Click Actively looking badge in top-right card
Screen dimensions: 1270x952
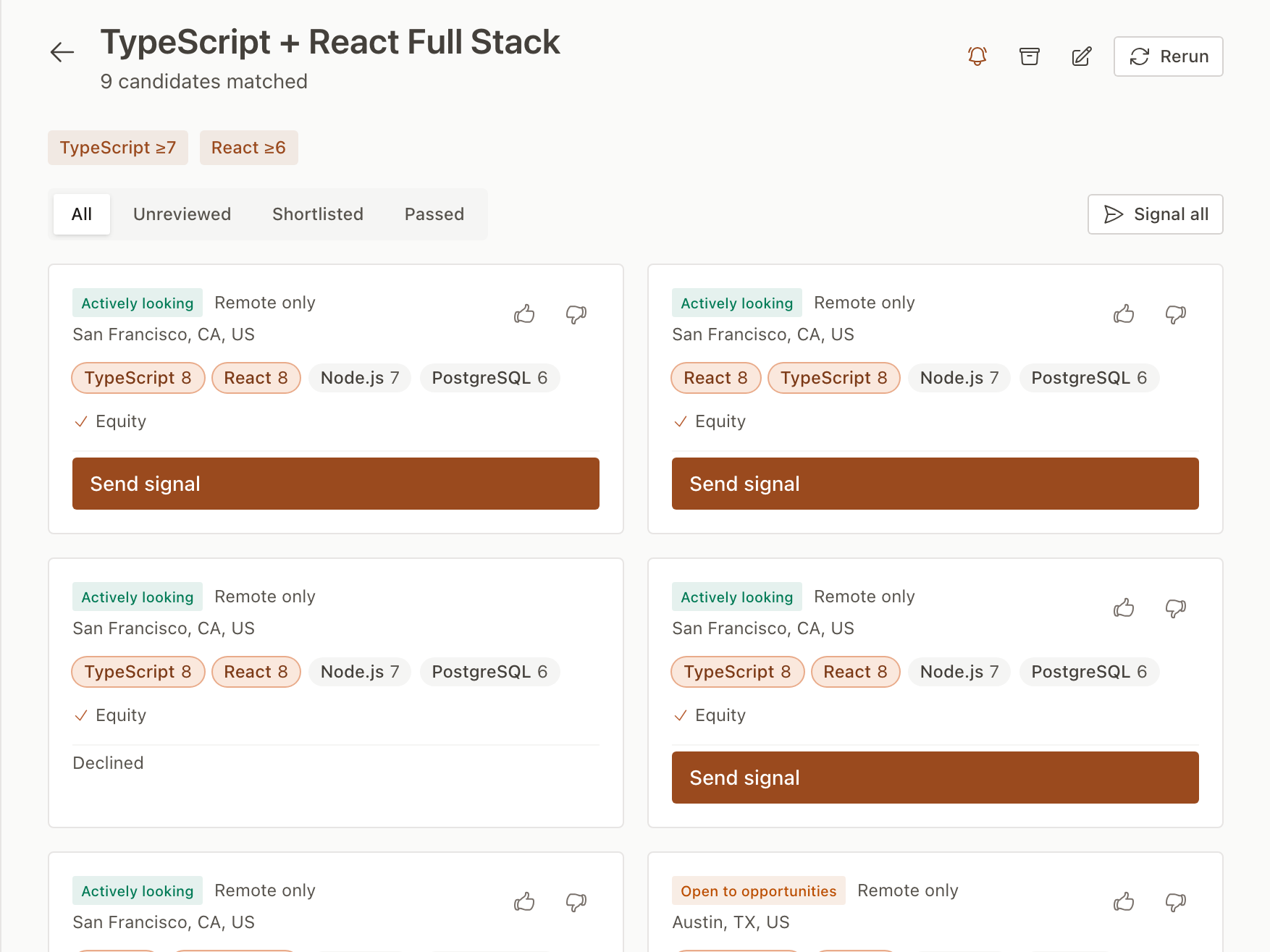pyautogui.click(x=737, y=303)
